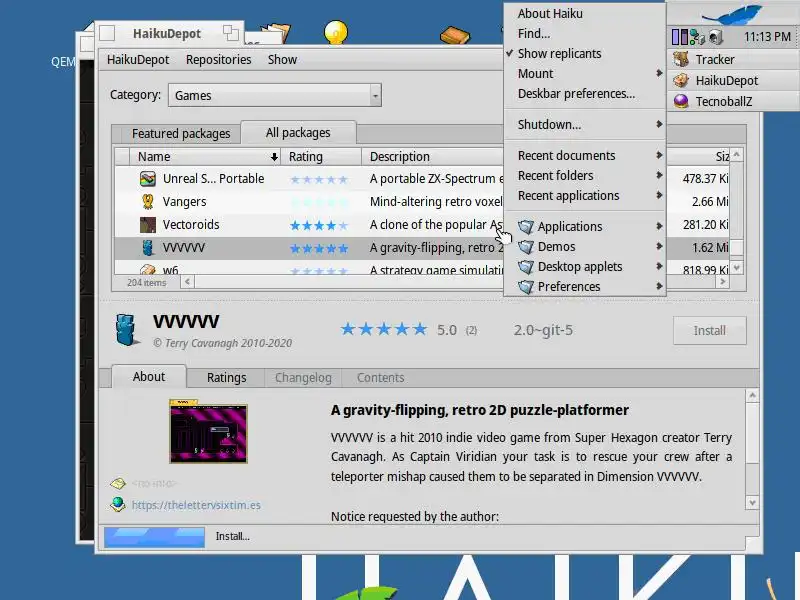Click the 2.0~git-5 version text
The image size is (800, 600).
543,331
